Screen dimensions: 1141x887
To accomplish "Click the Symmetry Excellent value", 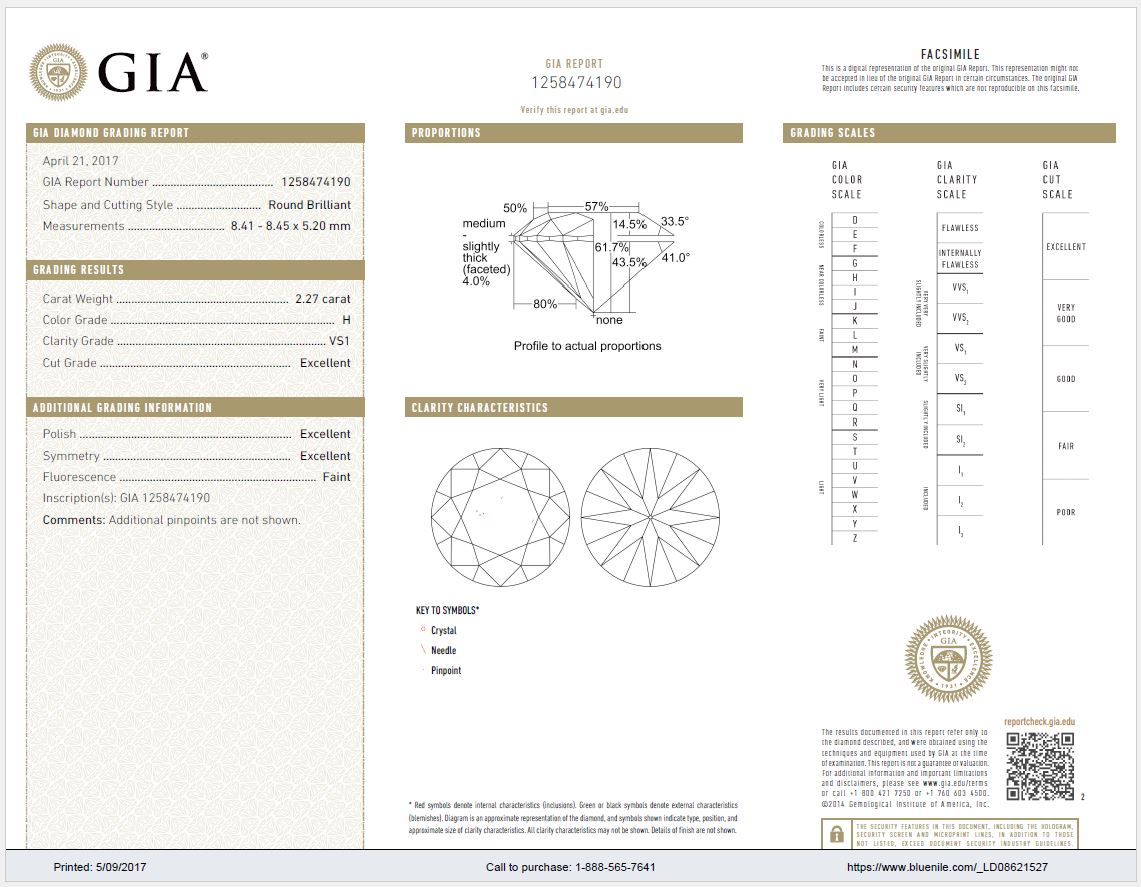I will coord(325,456).
